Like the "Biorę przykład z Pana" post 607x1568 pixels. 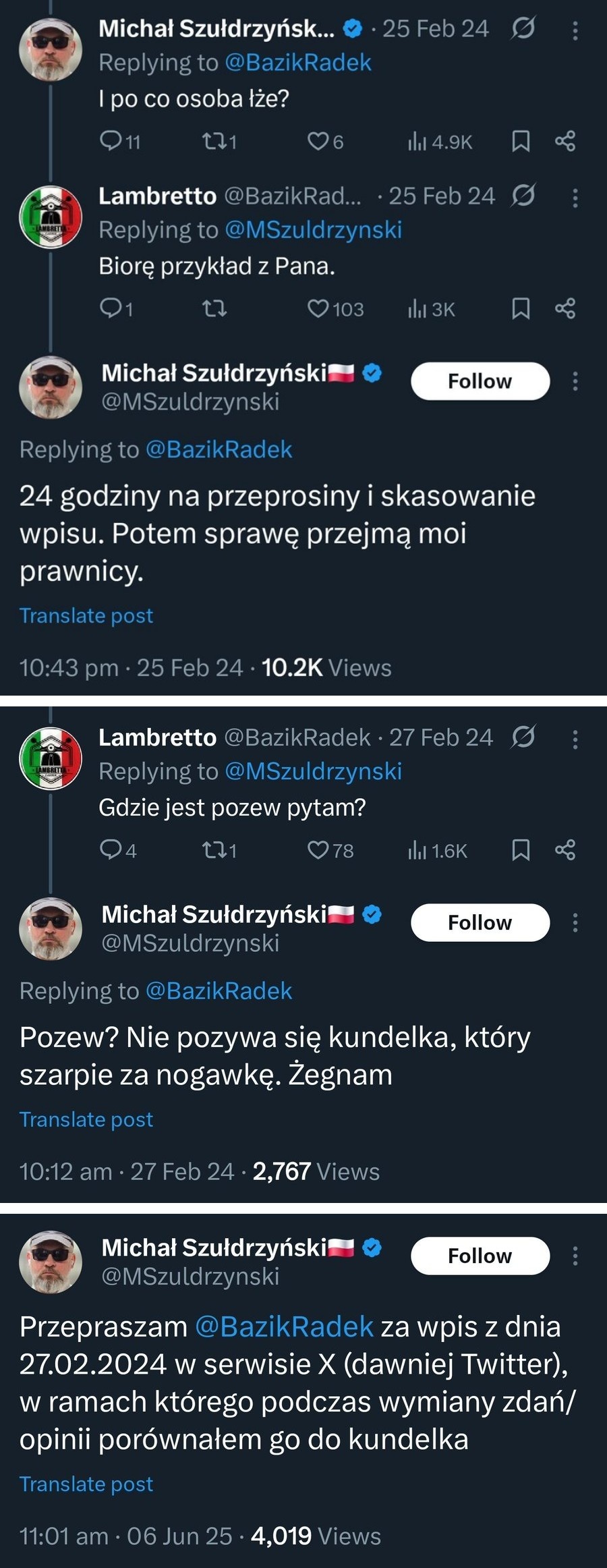[317, 309]
